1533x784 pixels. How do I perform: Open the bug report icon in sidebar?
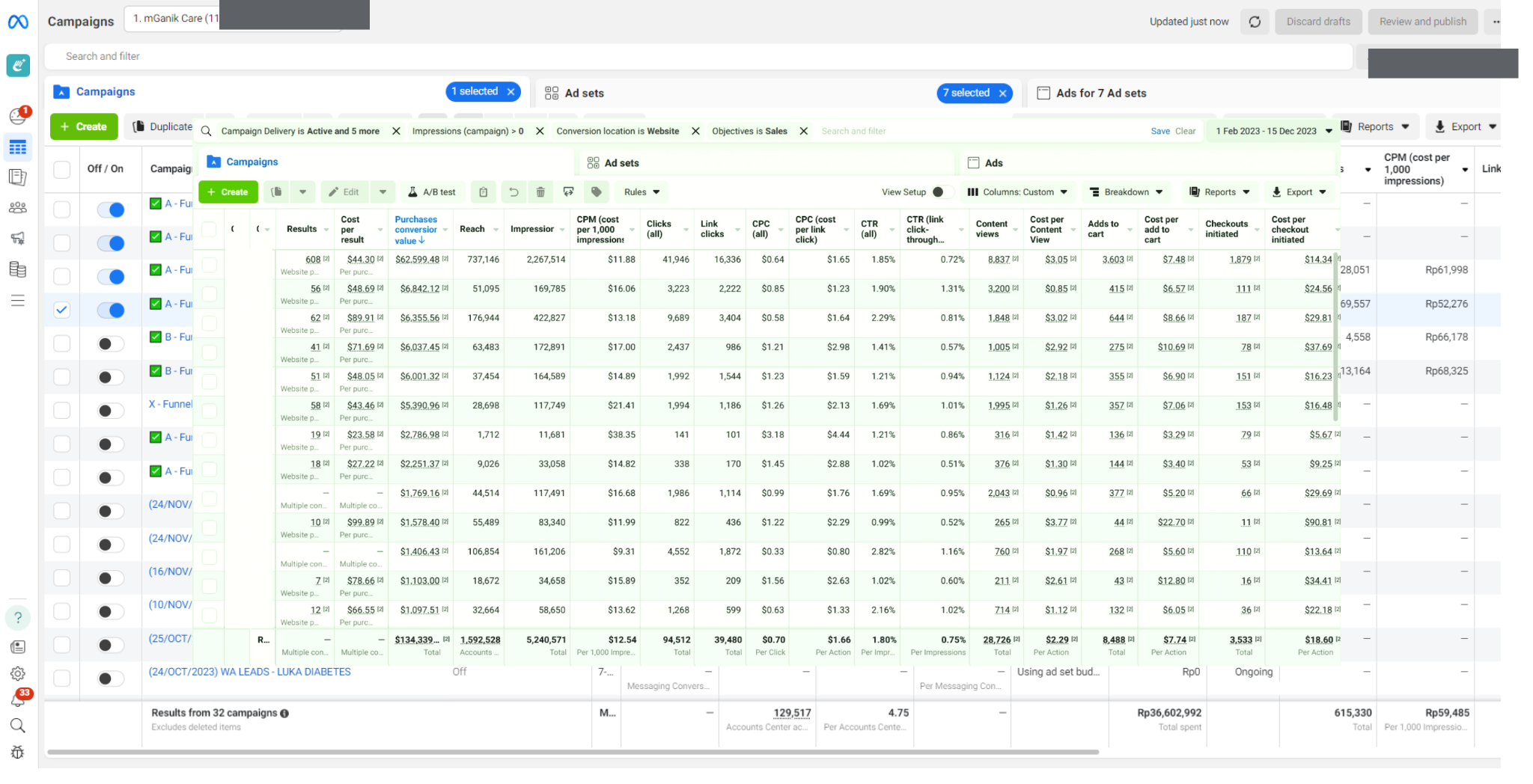[18, 753]
